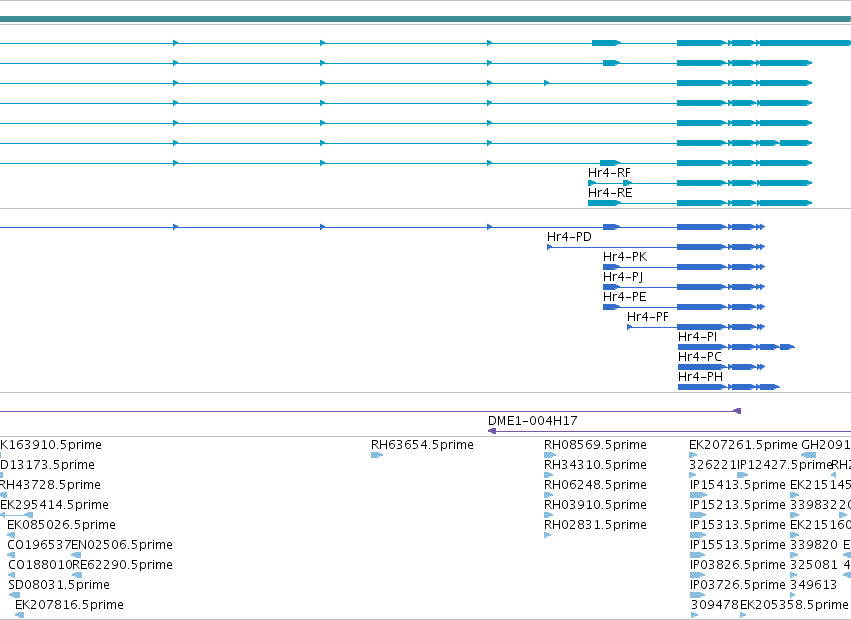Image resolution: width=851 pixels, height=620 pixels.
Task: Click the RH34310.5prime EST label
Action: coord(595,465)
